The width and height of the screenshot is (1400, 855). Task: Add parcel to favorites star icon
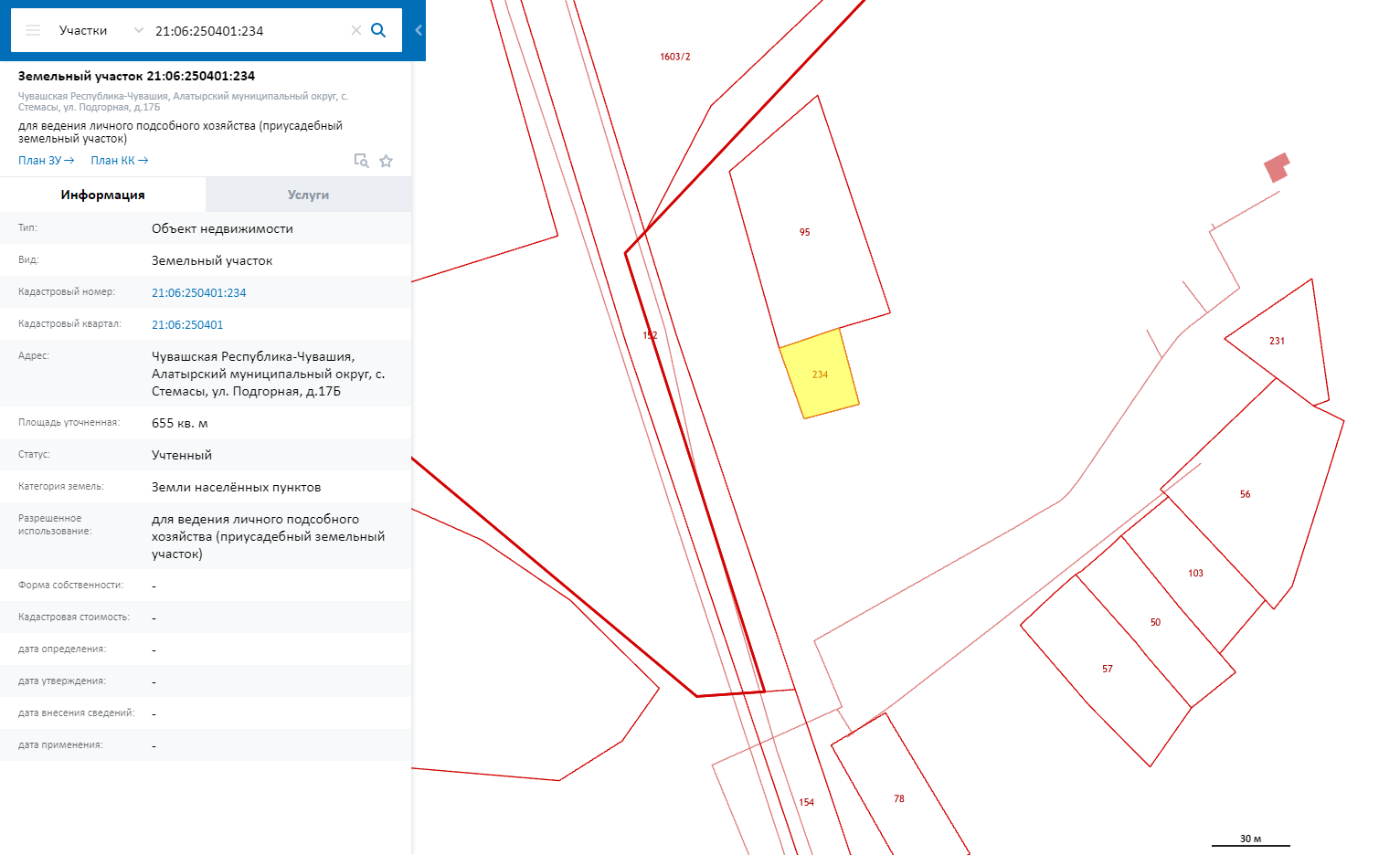387,161
